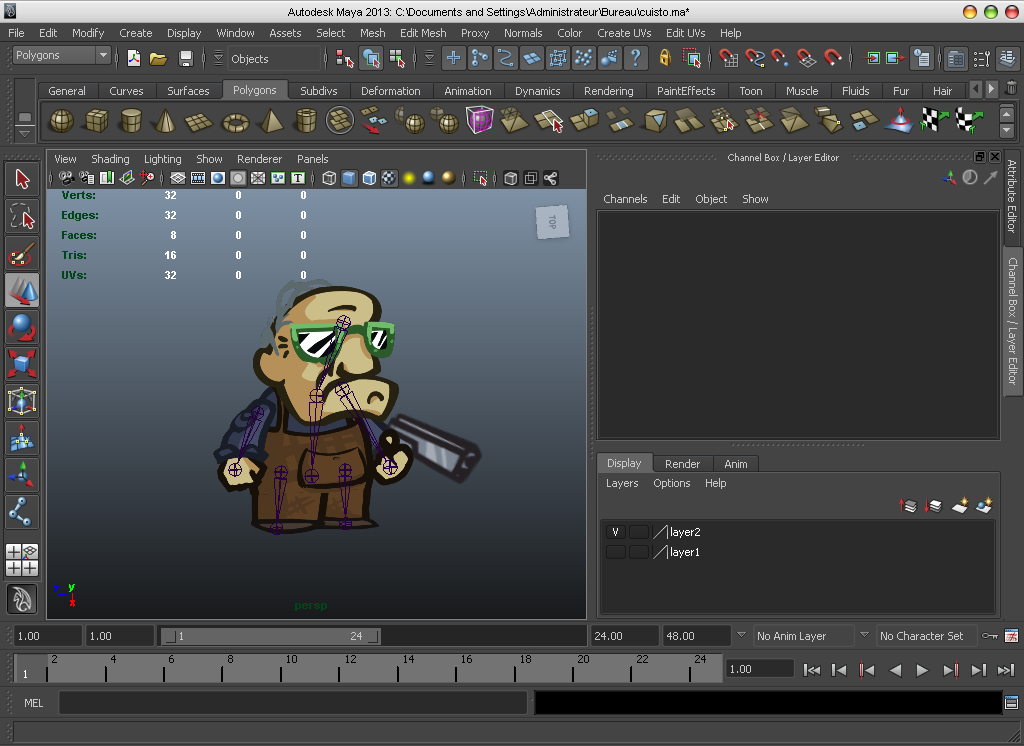Toggle visibility of layer2

616,531
